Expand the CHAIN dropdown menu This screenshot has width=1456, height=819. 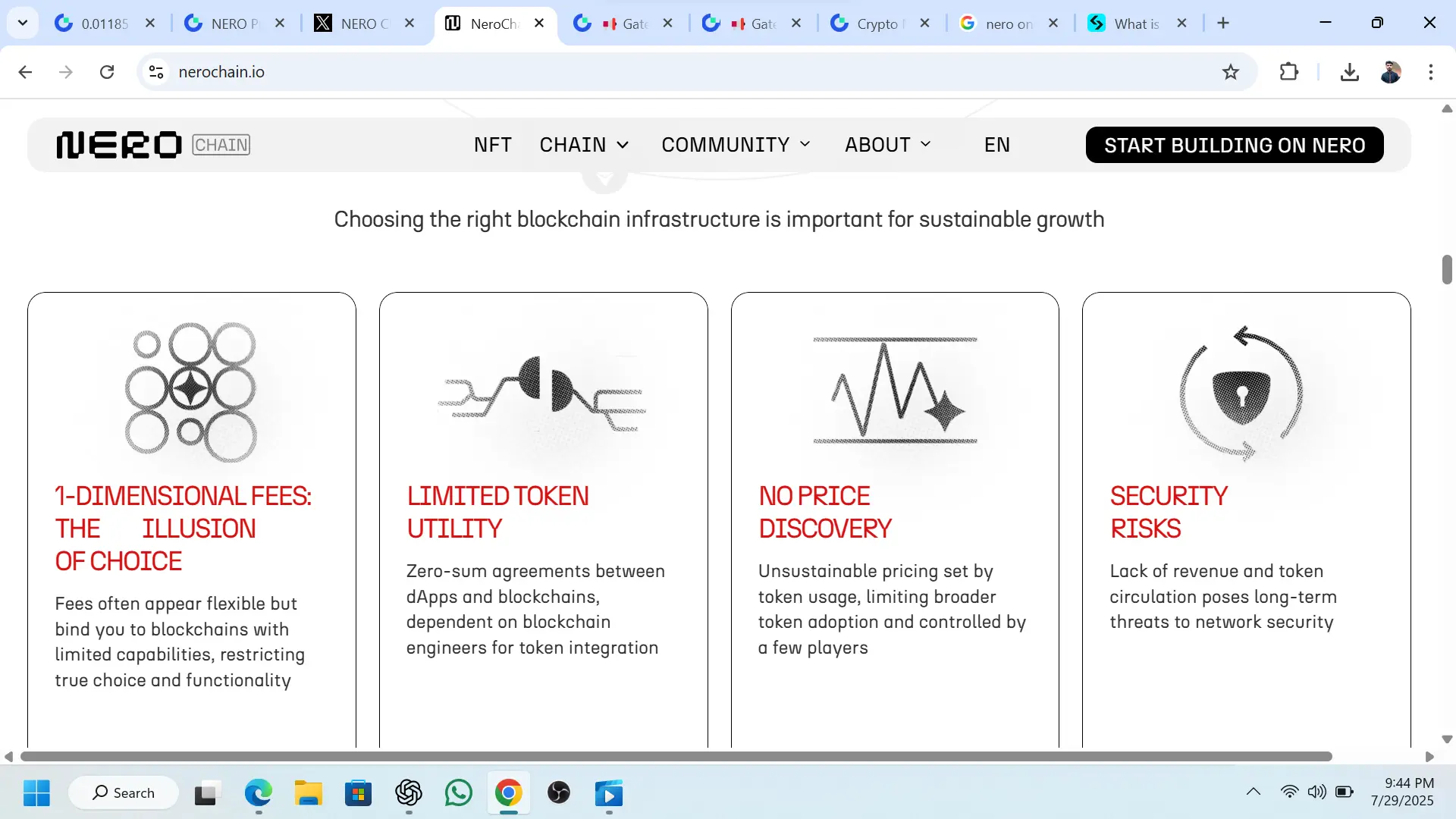click(584, 145)
